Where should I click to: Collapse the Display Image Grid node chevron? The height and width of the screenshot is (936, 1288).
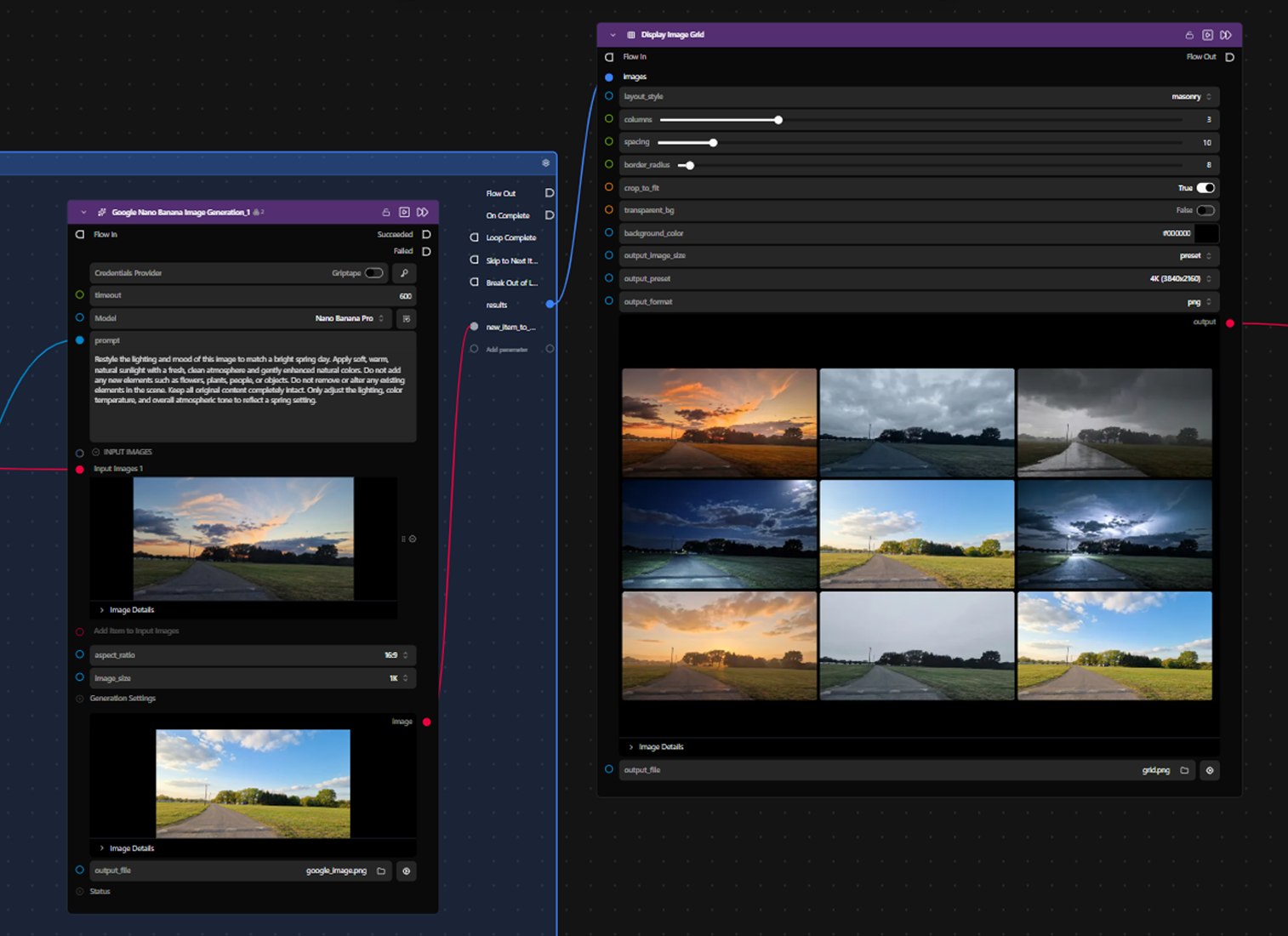click(x=613, y=35)
